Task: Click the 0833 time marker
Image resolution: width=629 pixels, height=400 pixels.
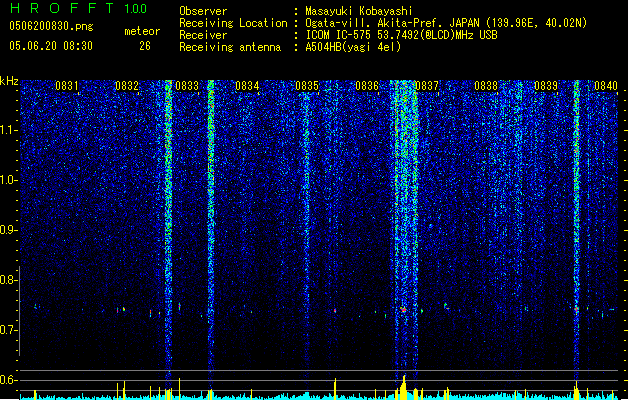Action: (187, 86)
